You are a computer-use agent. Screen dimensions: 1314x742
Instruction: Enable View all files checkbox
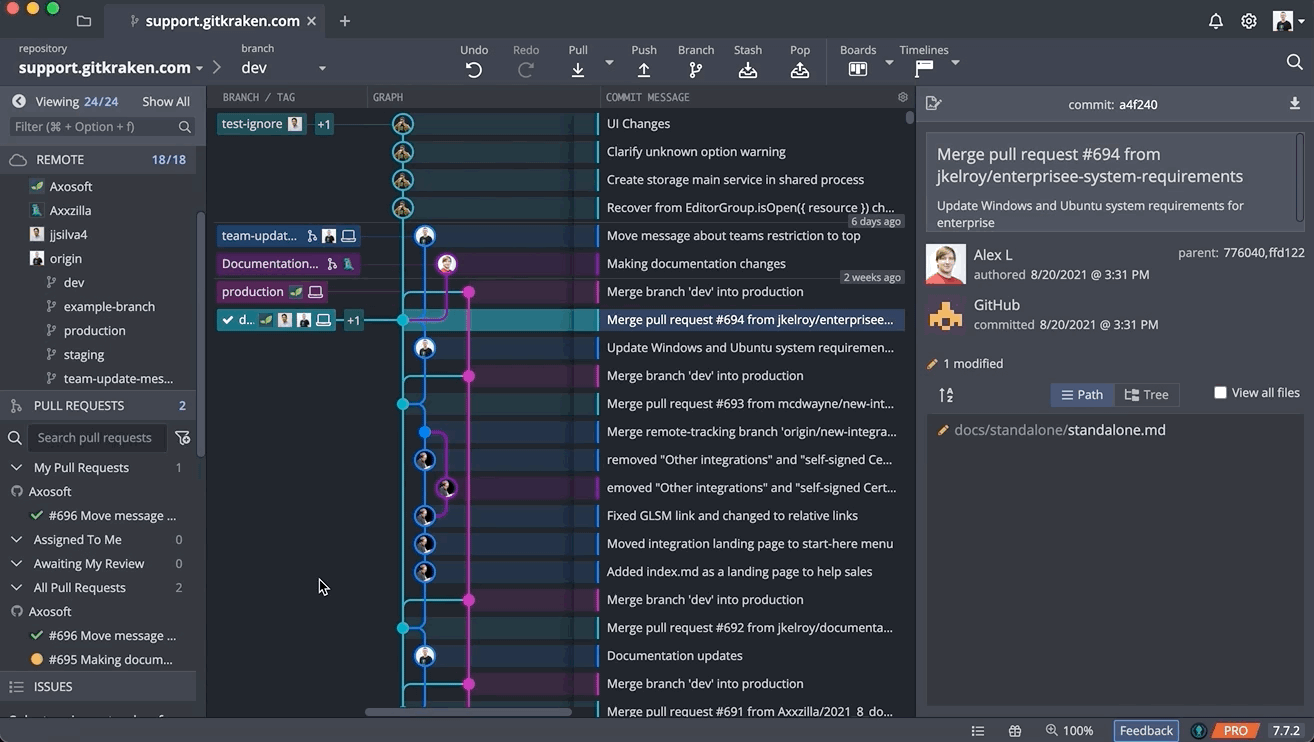(x=1220, y=393)
